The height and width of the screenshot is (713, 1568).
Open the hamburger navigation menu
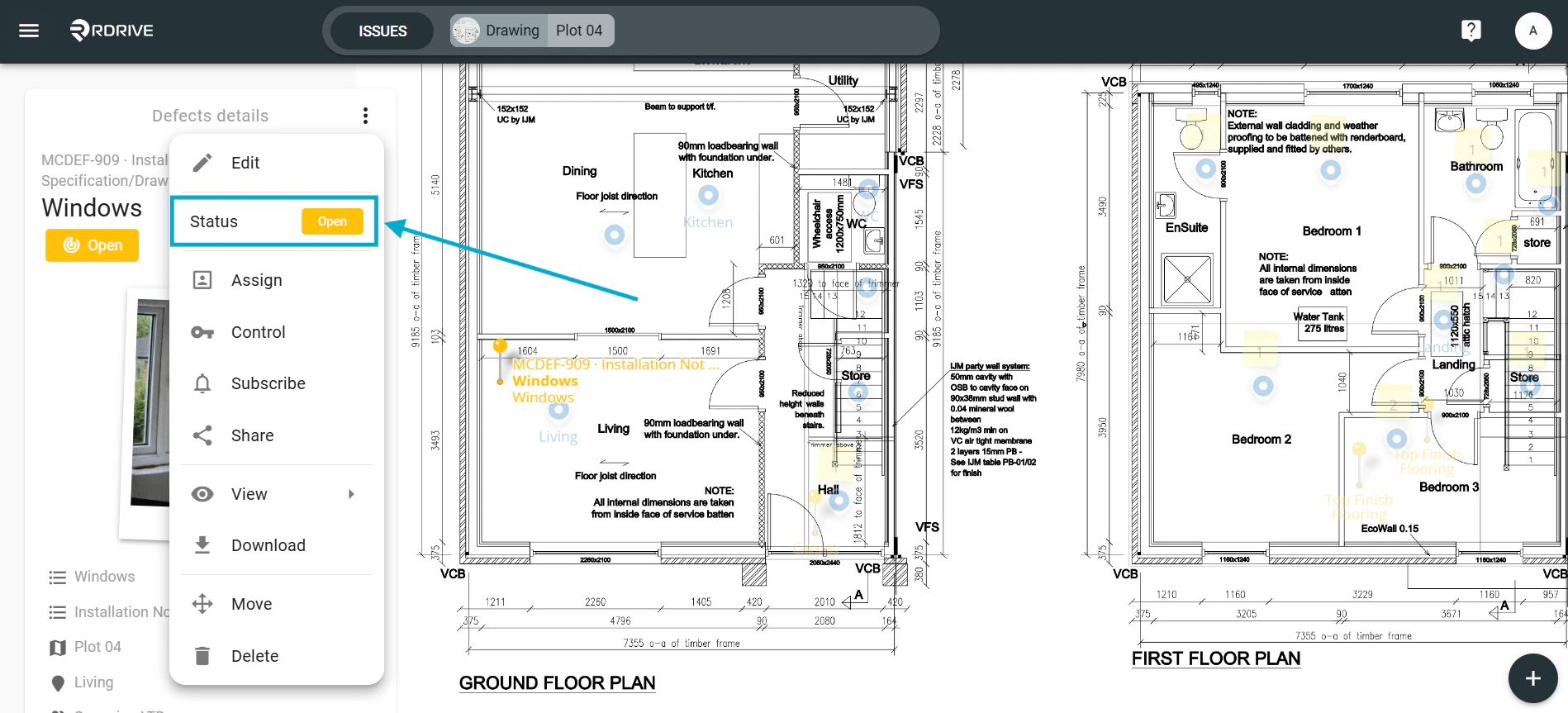pos(29,31)
